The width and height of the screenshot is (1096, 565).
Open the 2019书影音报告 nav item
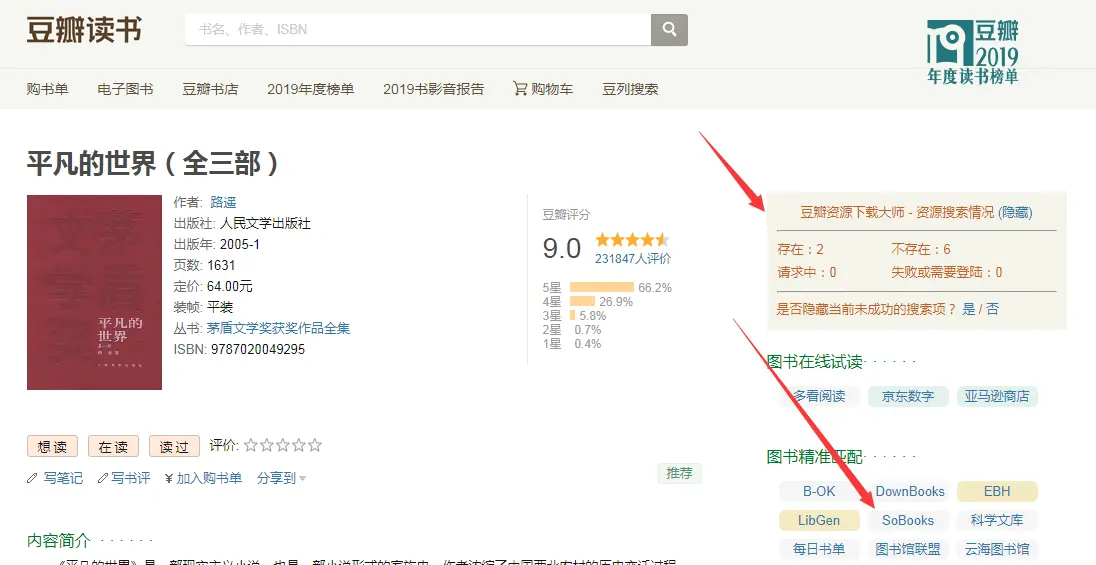pyautogui.click(x=433, y=89)
